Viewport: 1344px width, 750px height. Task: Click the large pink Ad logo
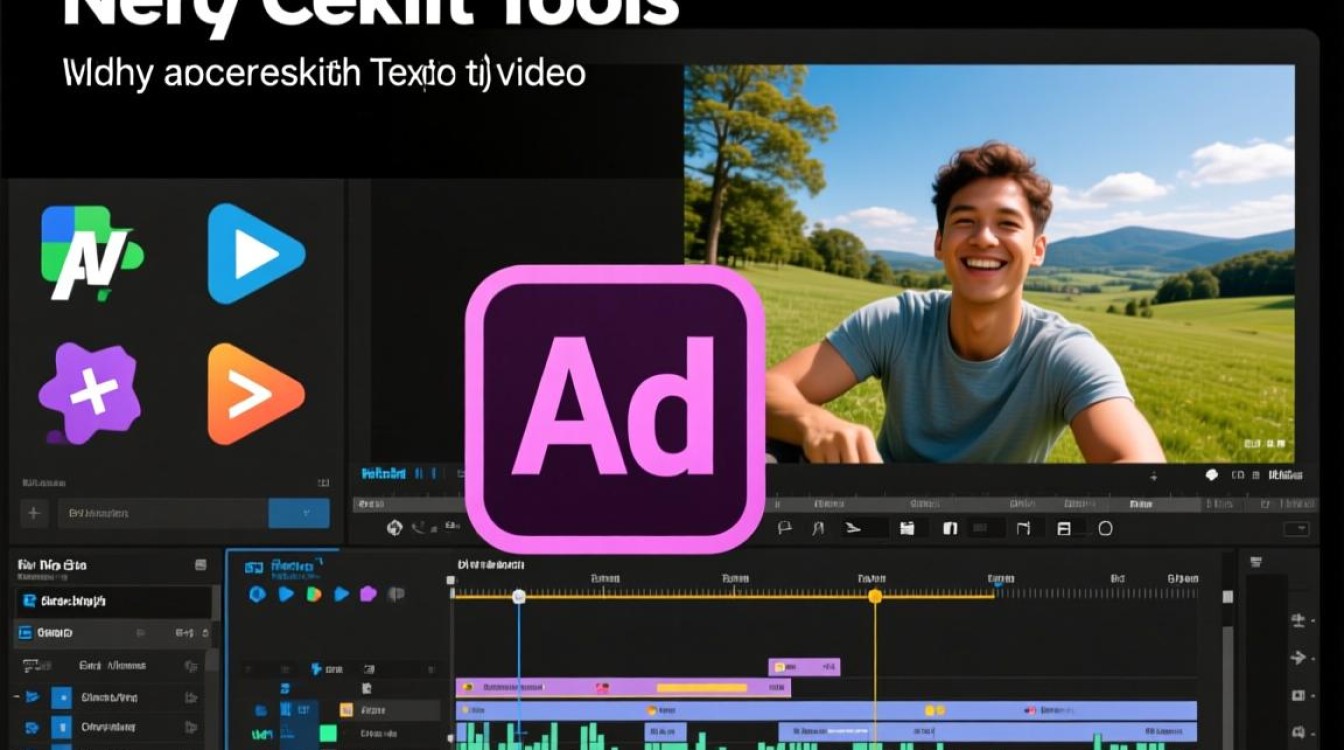click(615, 409)
